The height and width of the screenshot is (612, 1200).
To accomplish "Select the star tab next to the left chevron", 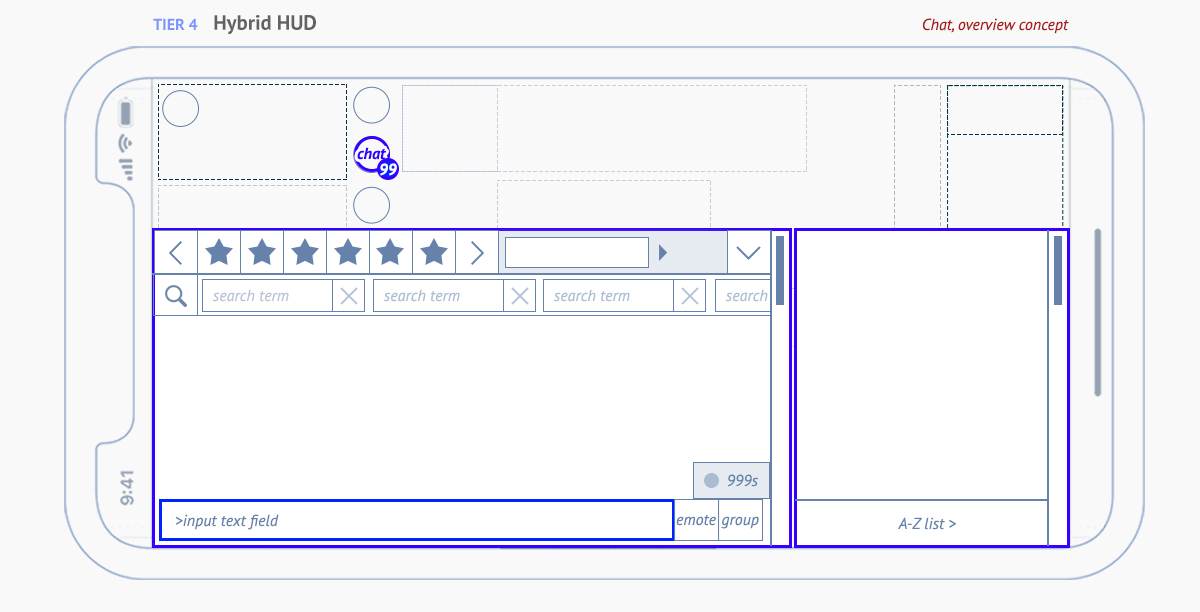I will click(x=219, y=253).
